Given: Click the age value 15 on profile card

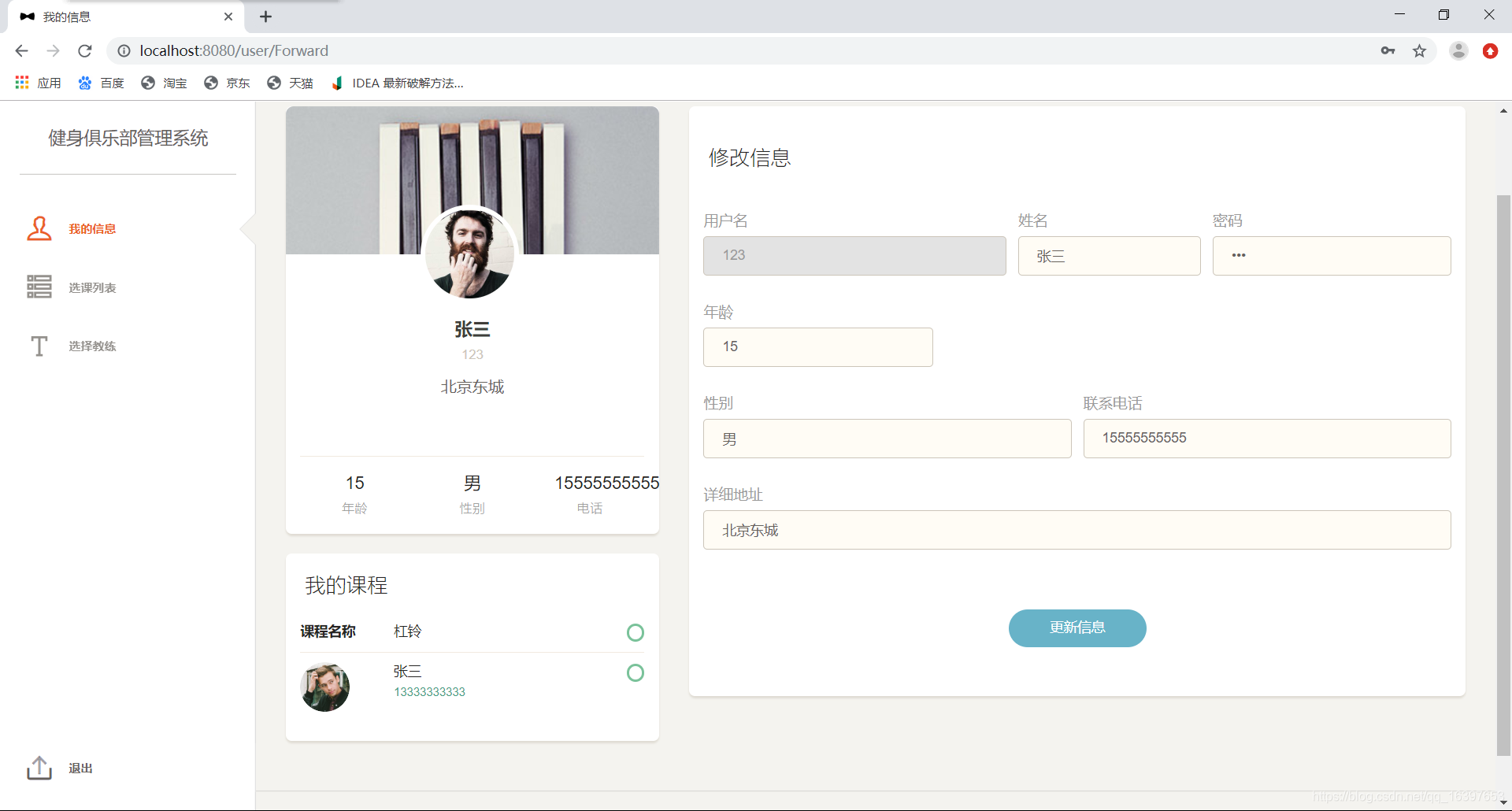Looking at the screenshot, I should pyautogui.click(x=355, y=483).
